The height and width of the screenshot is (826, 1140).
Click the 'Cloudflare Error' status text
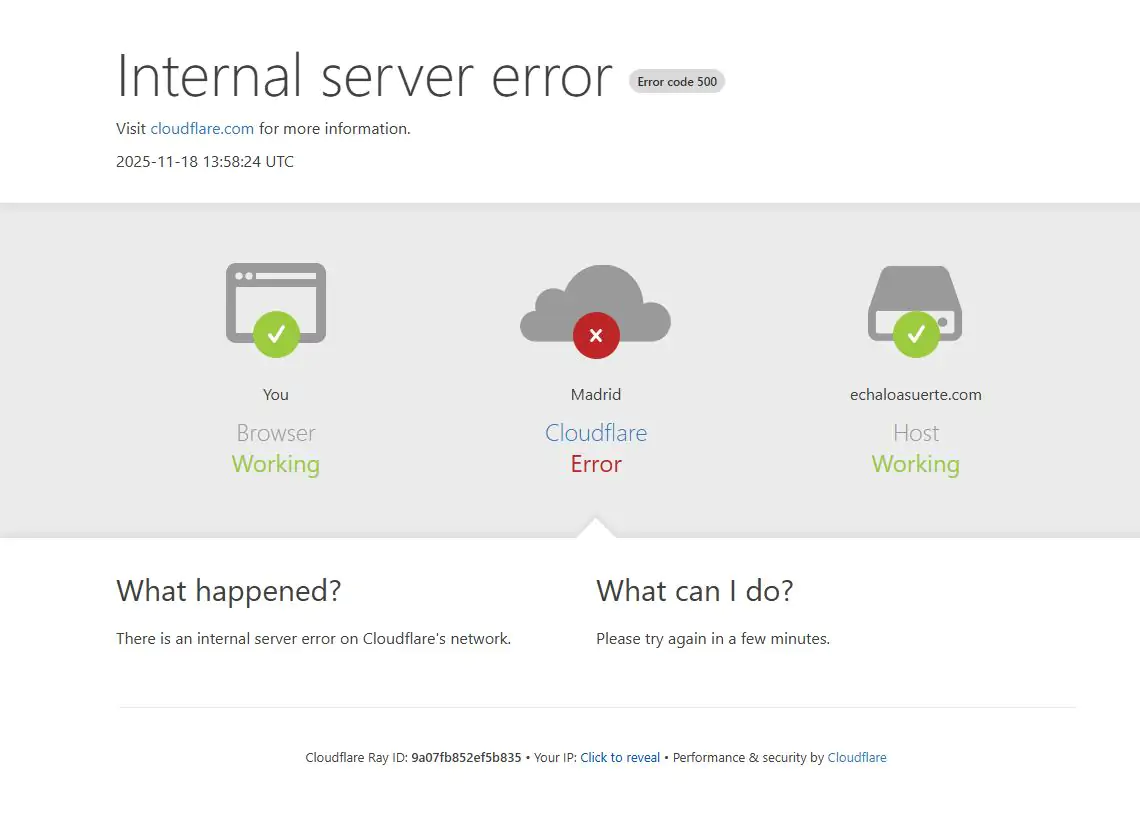(x=596, y=448)
